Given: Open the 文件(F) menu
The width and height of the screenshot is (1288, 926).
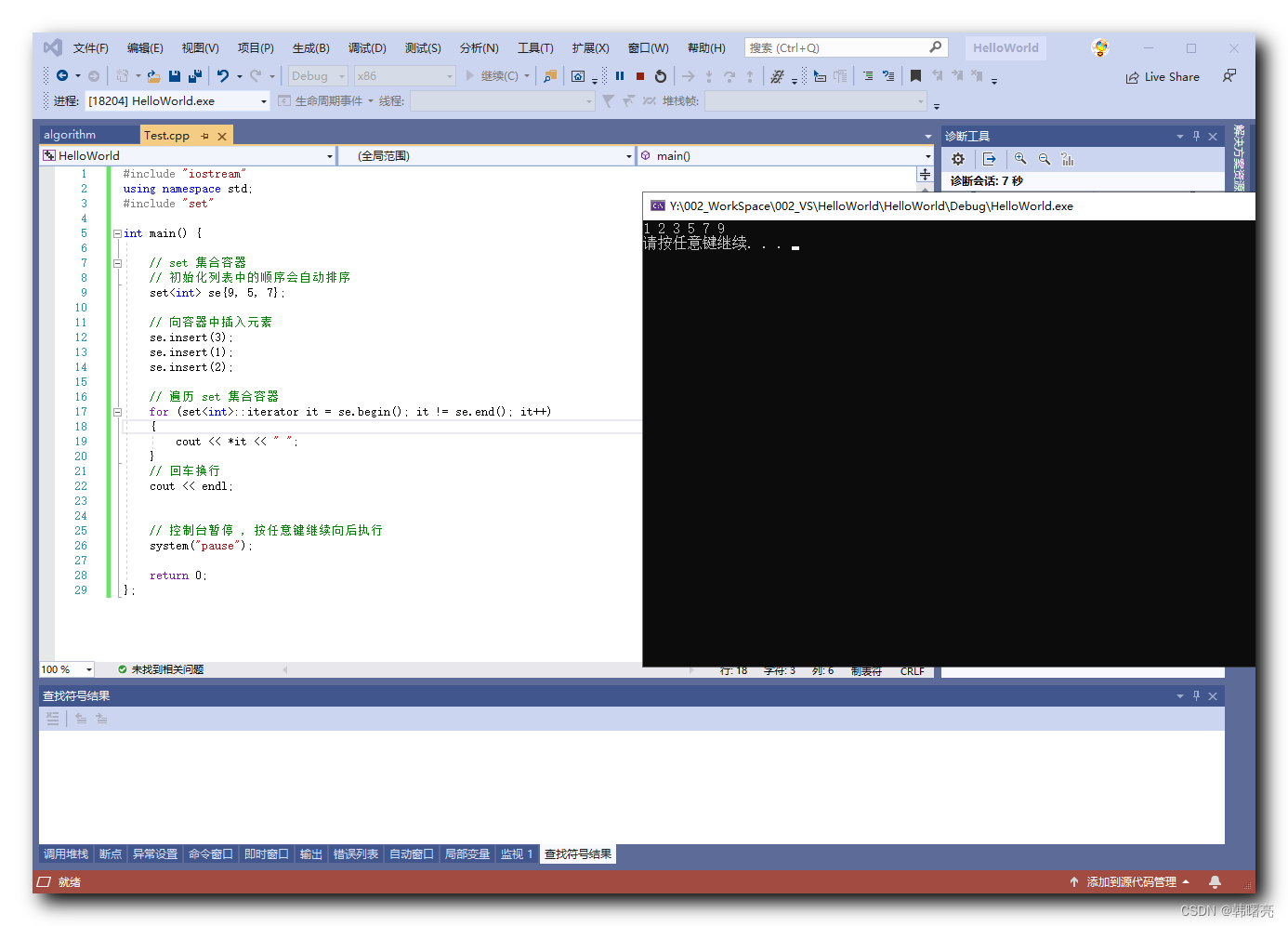Looking at the screenshot, I should click(91, 47).
